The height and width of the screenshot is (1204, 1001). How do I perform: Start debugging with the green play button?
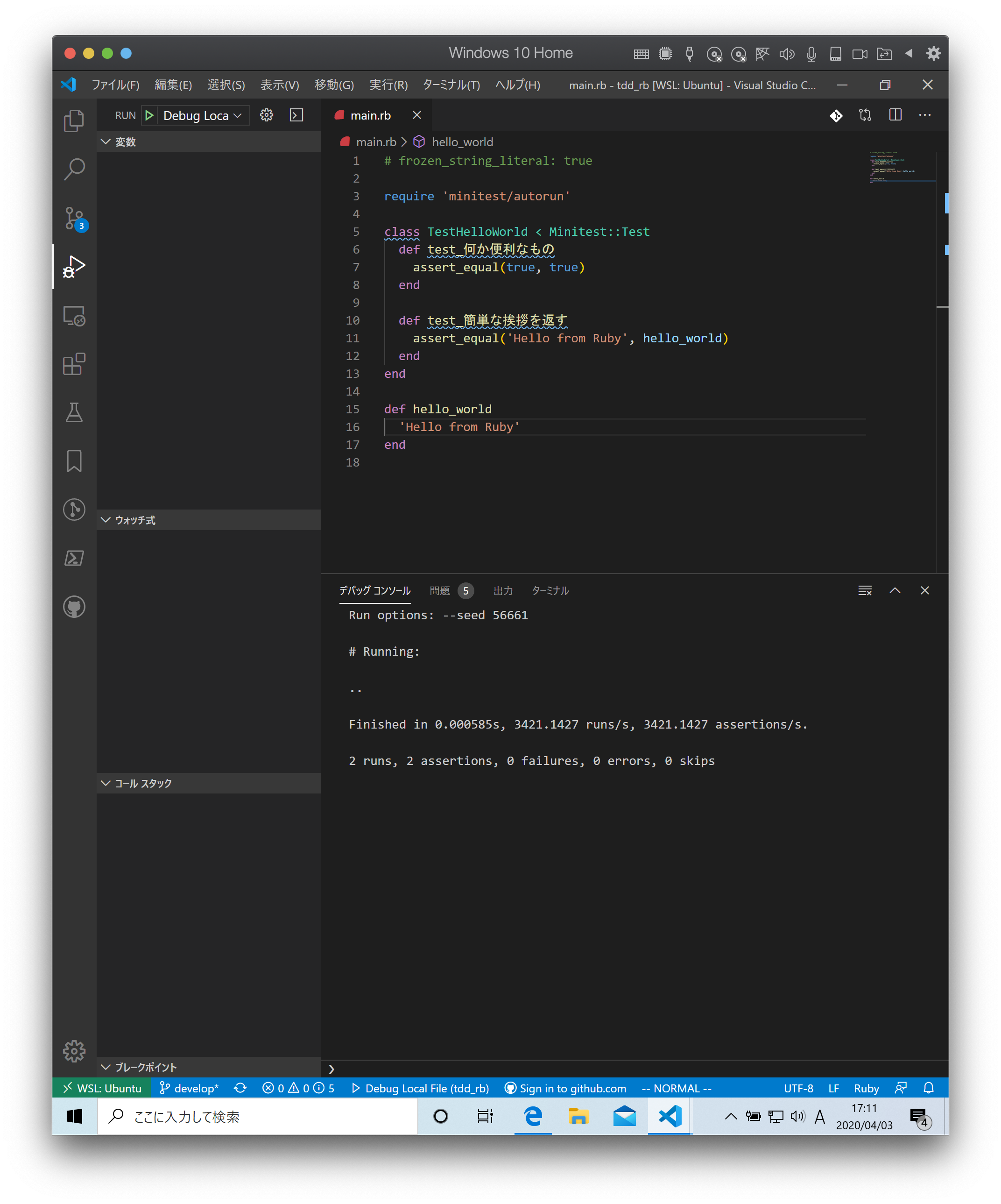(x=149, y=115)
